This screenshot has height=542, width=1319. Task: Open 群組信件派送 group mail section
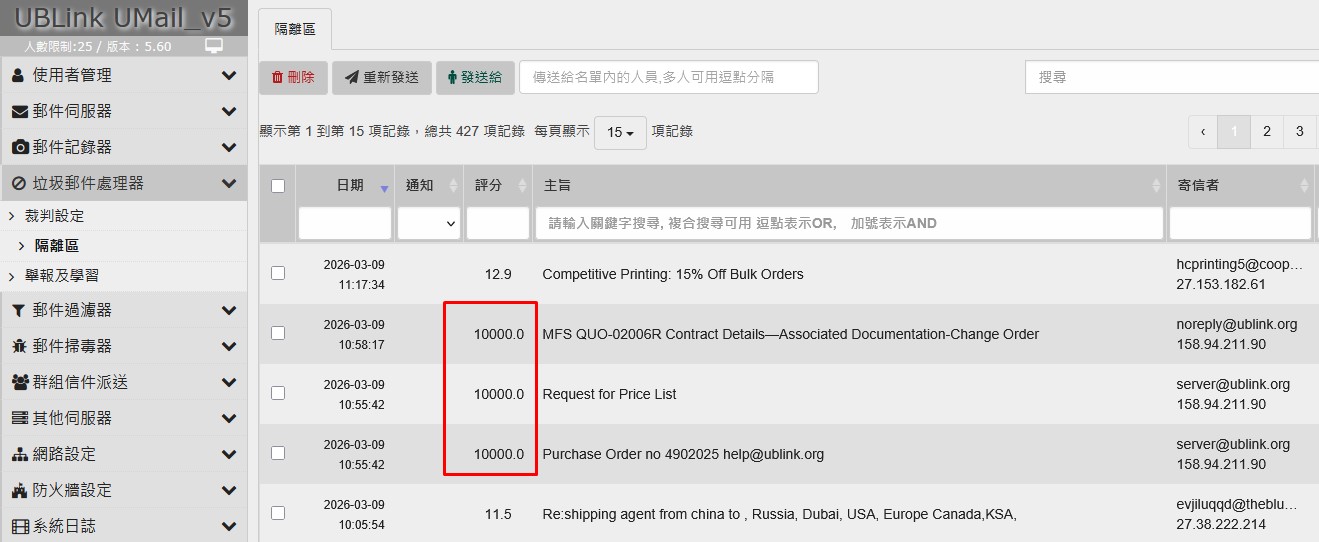point(123,382)
